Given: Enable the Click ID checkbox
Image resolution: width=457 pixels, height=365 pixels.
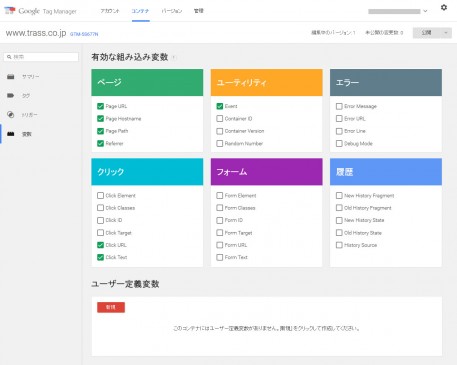Looking at the screenshot, I should click(x=100, y=220).
